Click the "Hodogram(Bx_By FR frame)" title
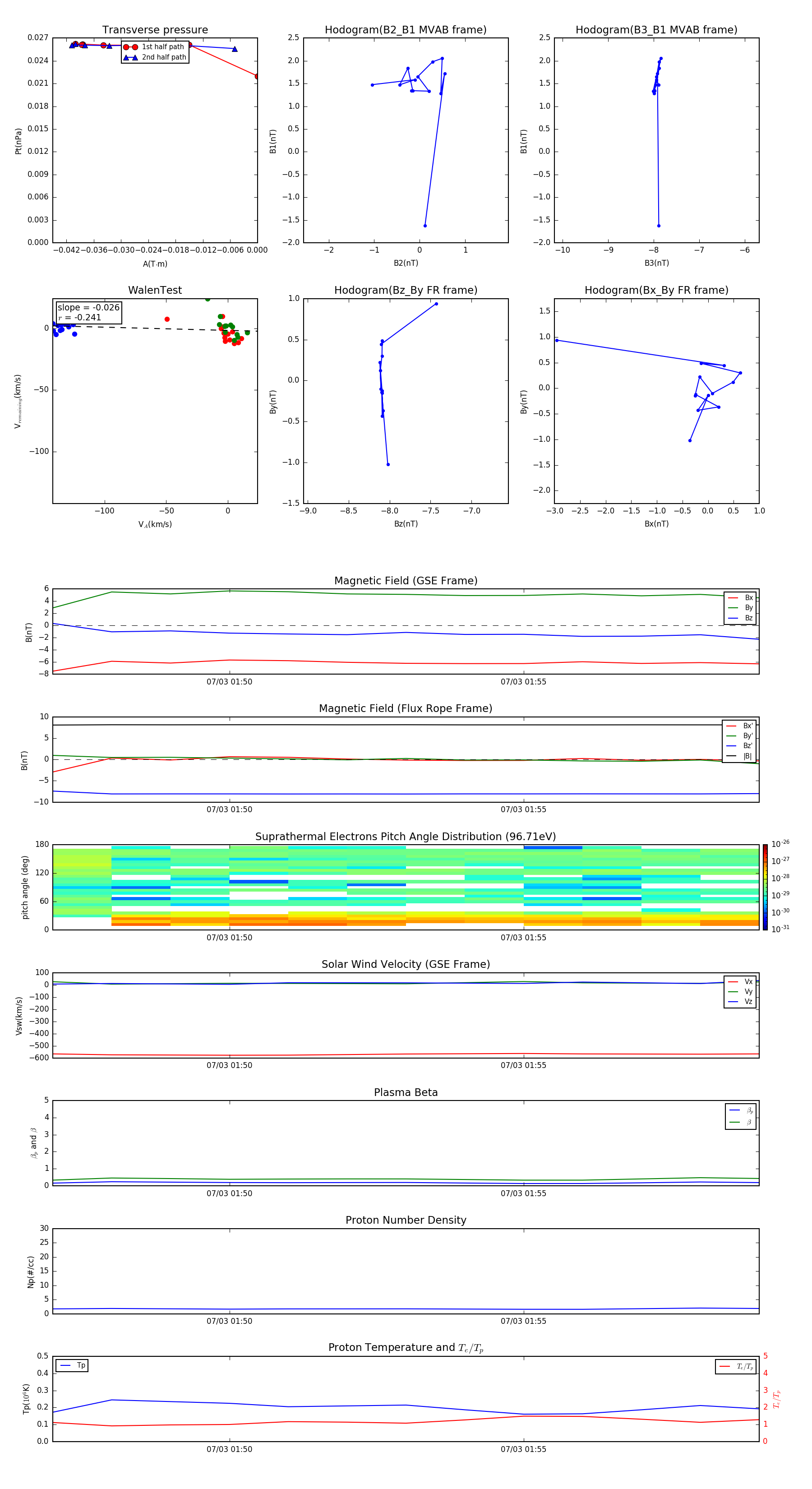 coord(656,290)
